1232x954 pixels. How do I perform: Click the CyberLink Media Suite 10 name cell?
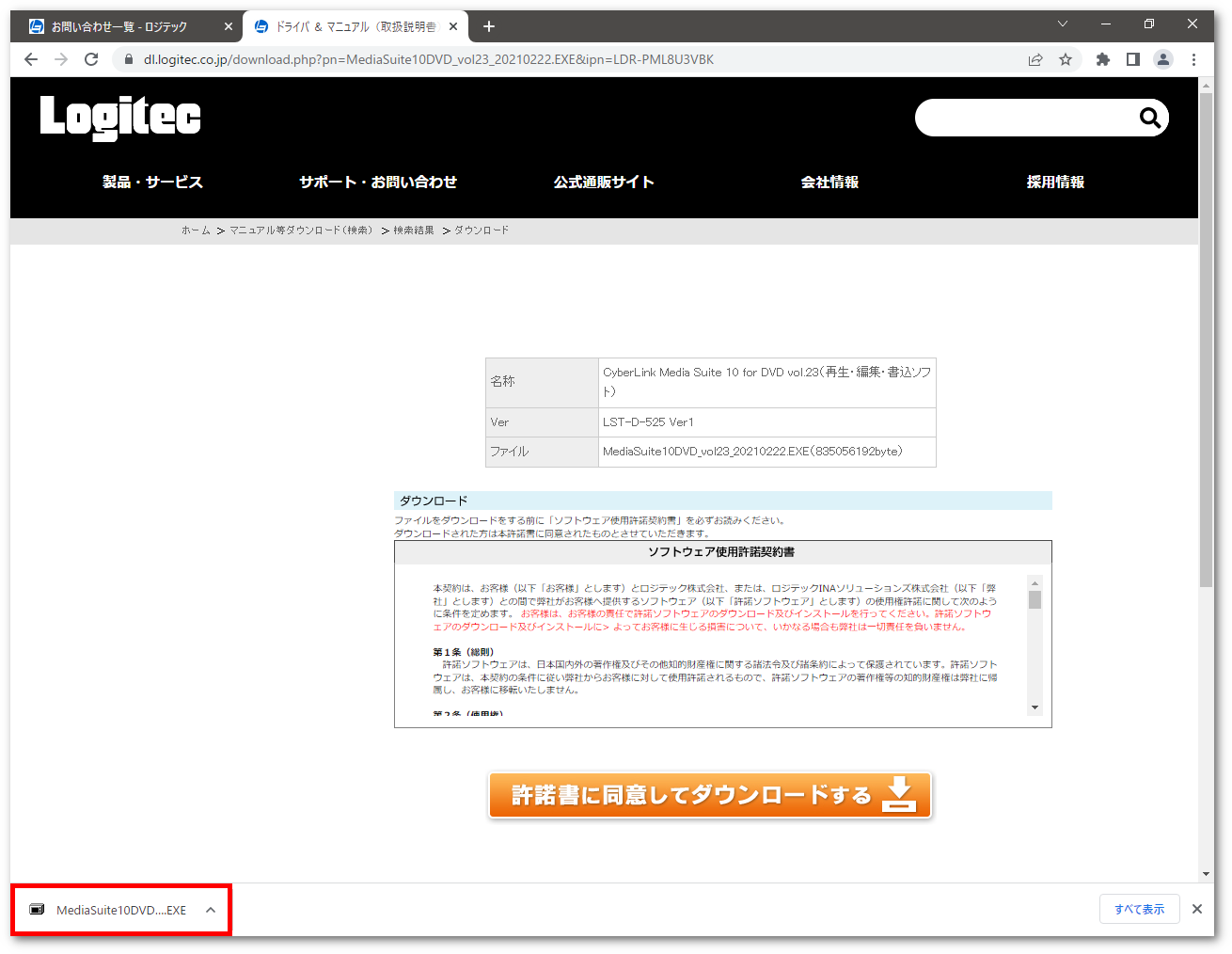[767, 382]
